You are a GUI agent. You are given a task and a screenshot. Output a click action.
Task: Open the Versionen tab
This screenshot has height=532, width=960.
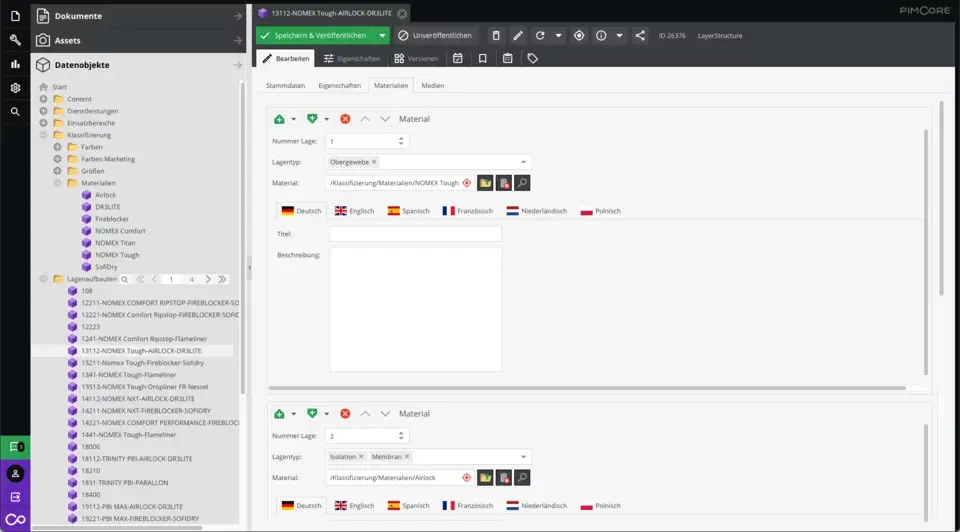[x=416, y=59]
